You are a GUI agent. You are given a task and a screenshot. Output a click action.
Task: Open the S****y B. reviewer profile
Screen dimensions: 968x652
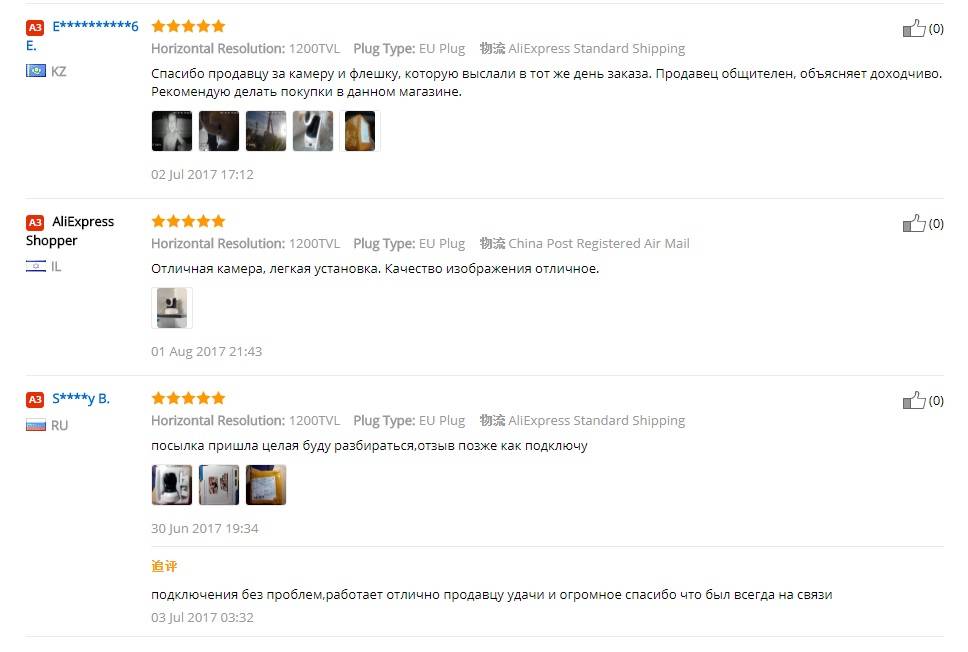(81, 398)
